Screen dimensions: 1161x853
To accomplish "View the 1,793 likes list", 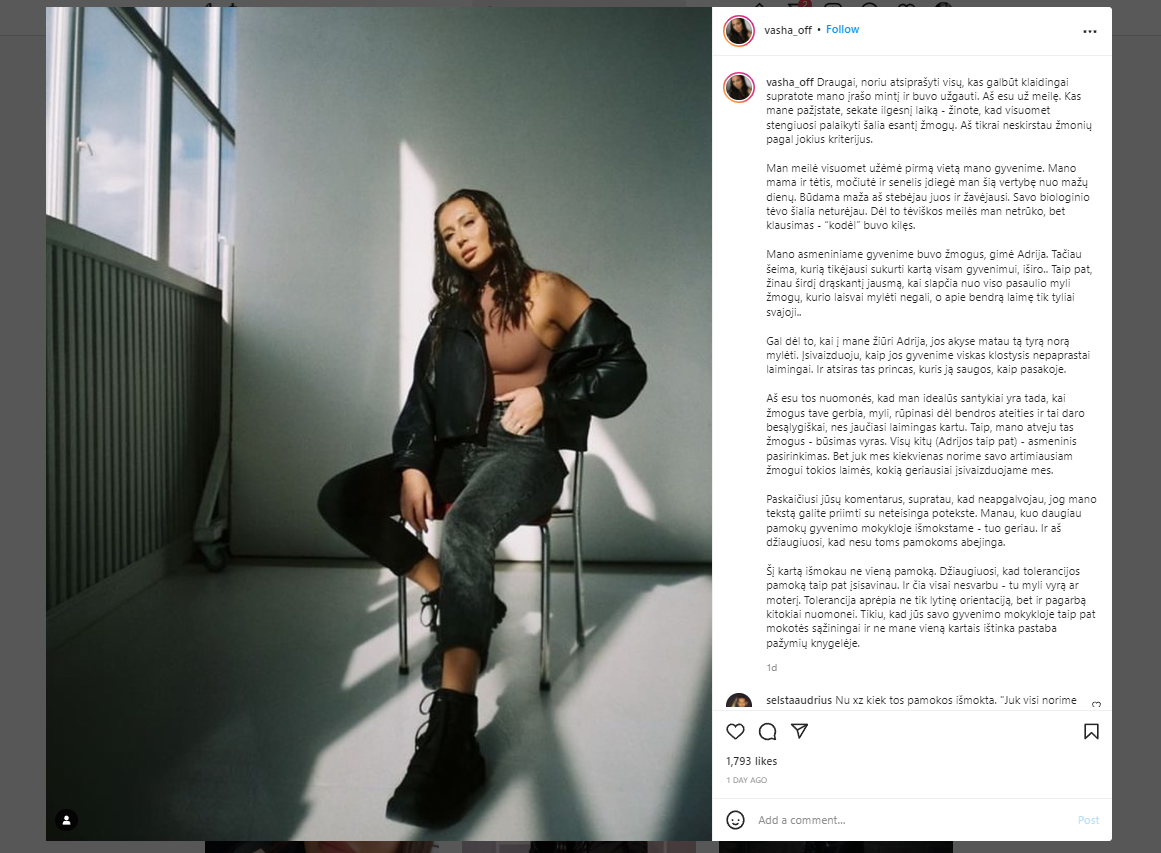I will click(x=752, y=761).
